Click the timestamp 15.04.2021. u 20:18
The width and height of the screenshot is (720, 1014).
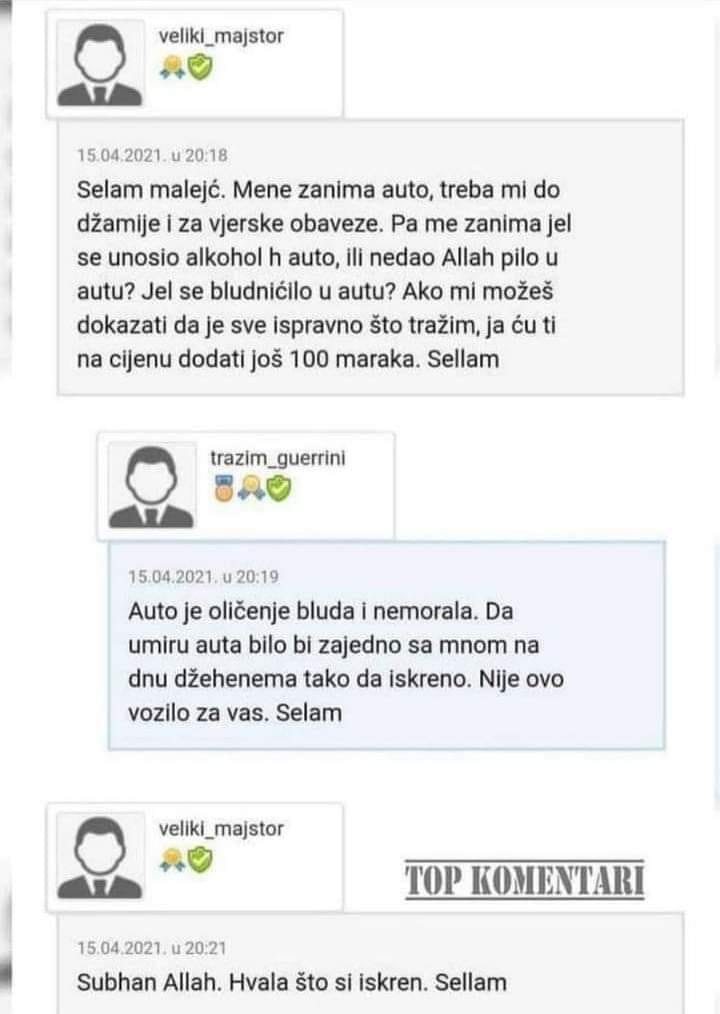tap(152, 155)
